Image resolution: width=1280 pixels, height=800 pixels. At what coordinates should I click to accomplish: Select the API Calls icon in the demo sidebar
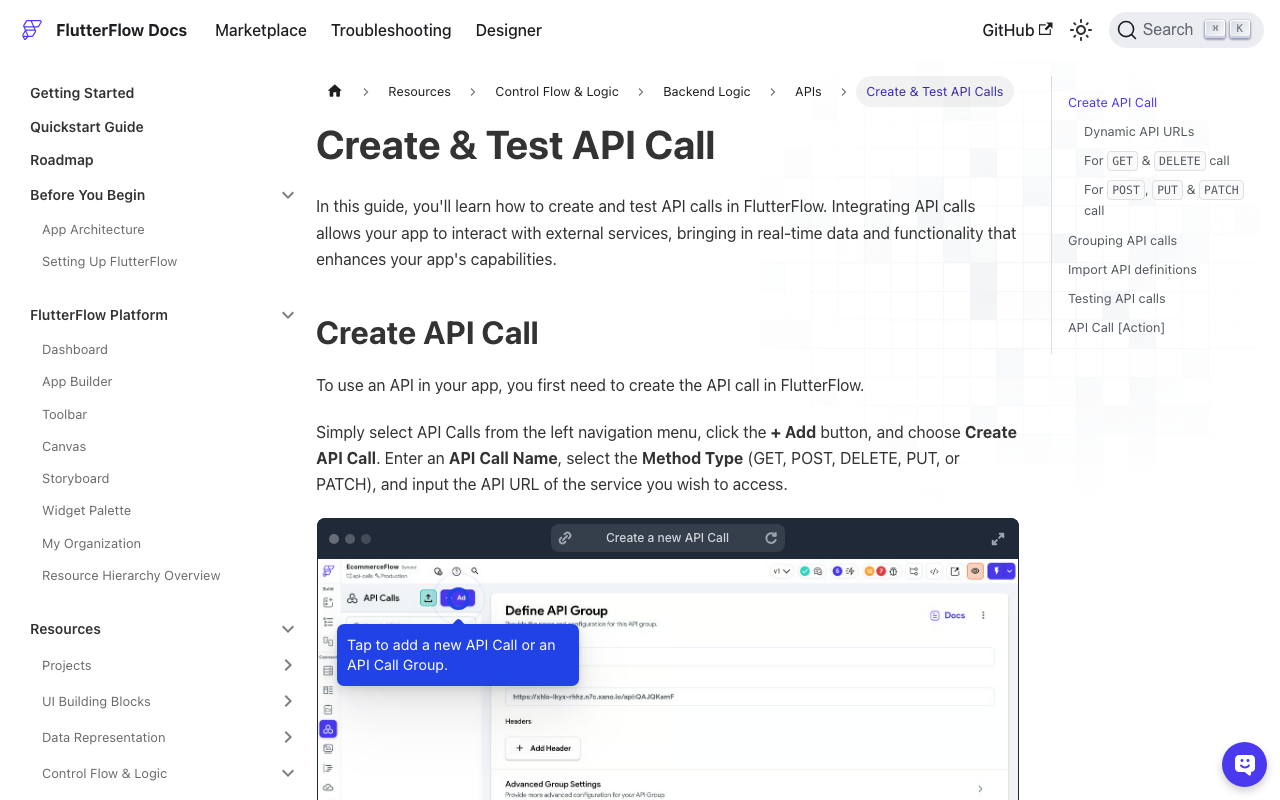pos(328,729)
